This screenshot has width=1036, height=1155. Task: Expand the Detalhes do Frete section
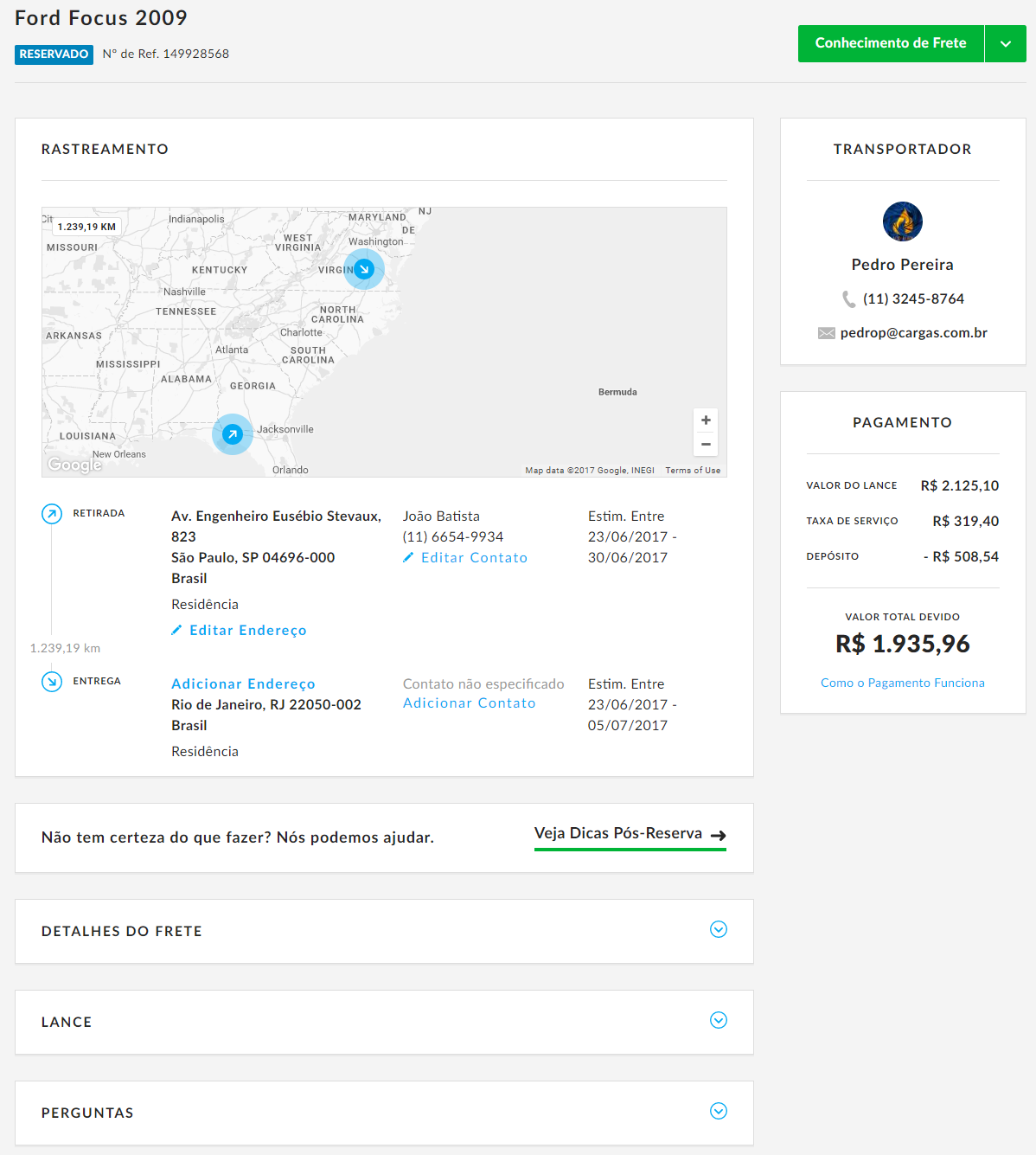pyautogui.click(x=718, y=929)
